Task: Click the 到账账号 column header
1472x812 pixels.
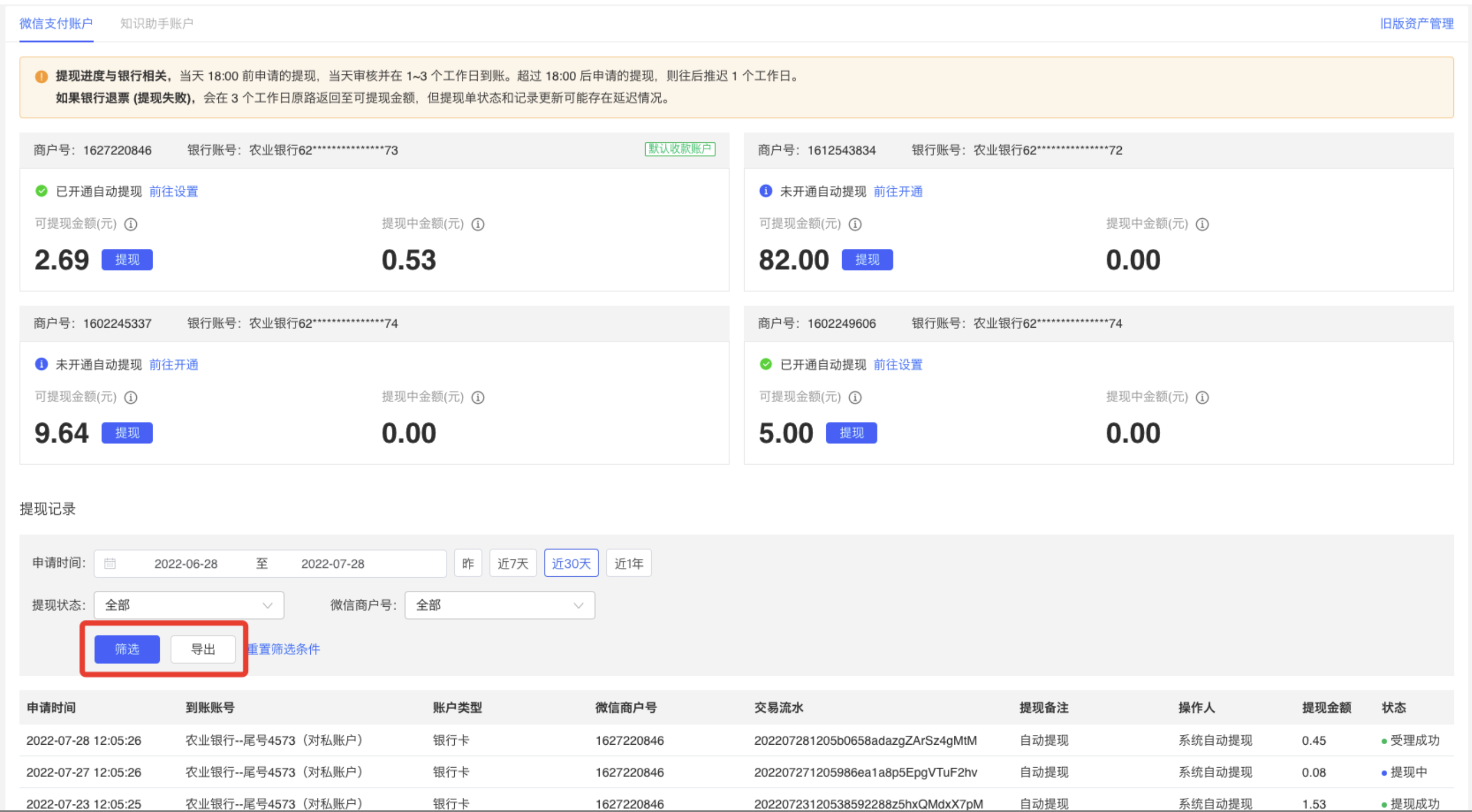Action: [x=210, y=707]
